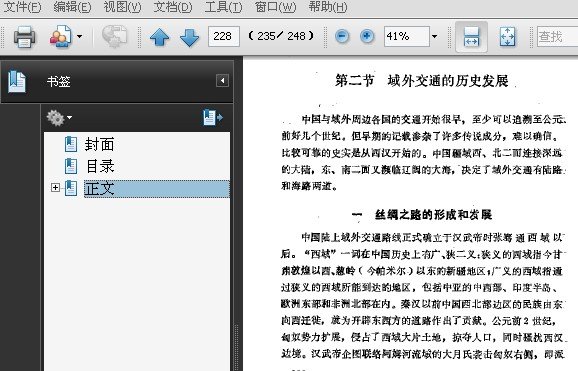
Task: Go to previous page with up arrow
Action: coord(160,37)
